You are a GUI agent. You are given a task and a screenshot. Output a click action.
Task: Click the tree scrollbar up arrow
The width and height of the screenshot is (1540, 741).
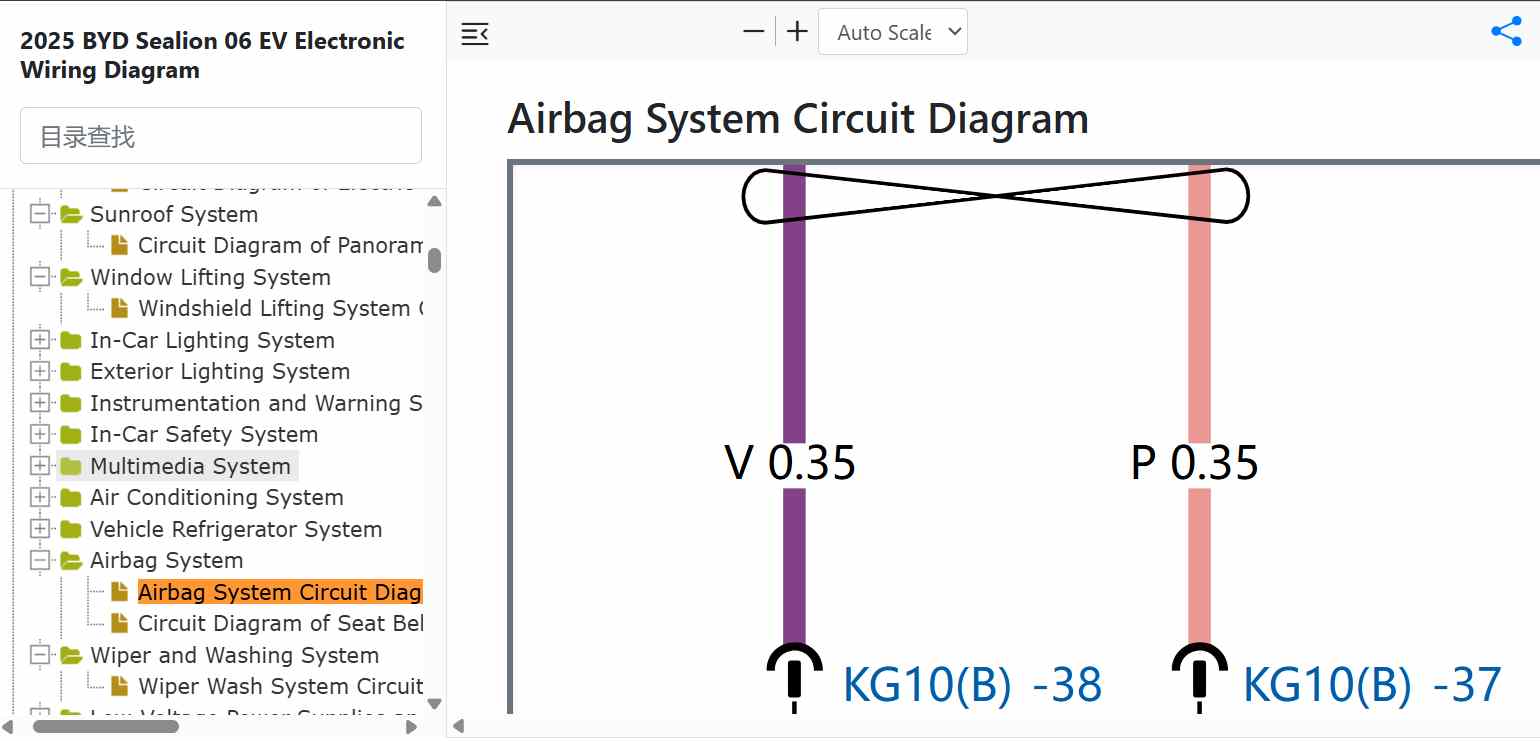coord(434,201)
